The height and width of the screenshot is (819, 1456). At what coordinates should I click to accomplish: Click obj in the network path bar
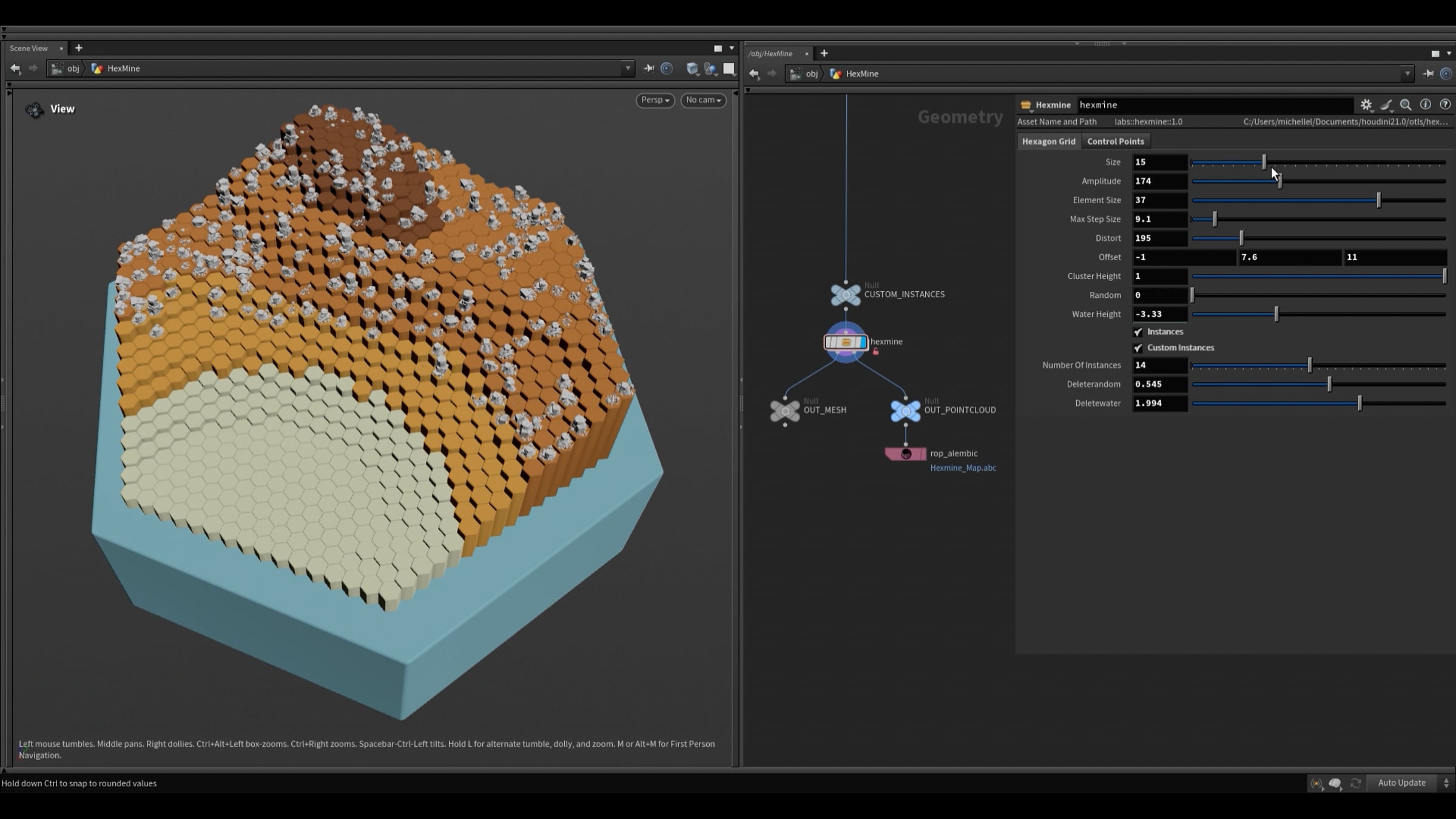pos(811,74)
